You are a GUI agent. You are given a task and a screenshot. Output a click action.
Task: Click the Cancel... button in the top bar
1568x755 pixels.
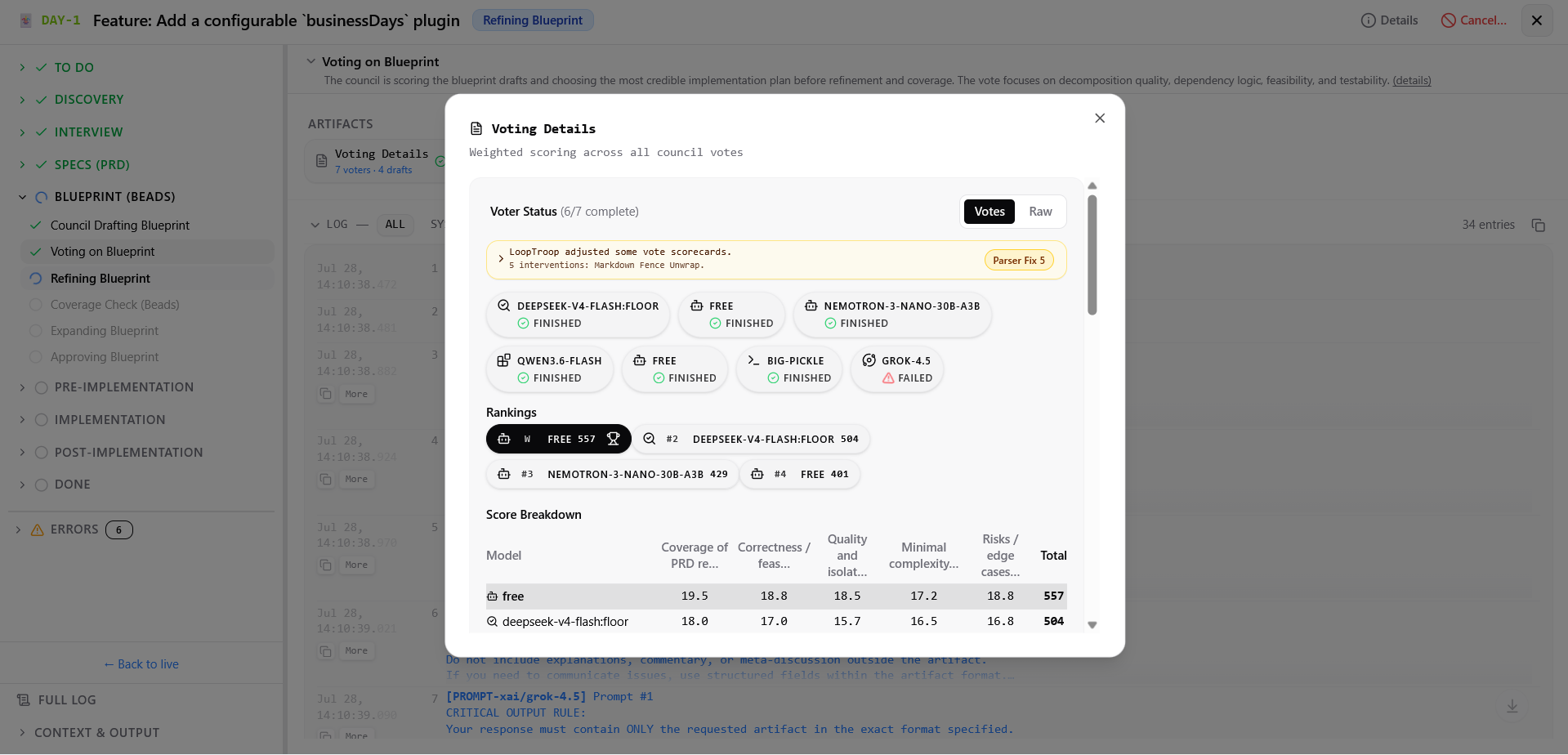click(x=1474, y=20)
